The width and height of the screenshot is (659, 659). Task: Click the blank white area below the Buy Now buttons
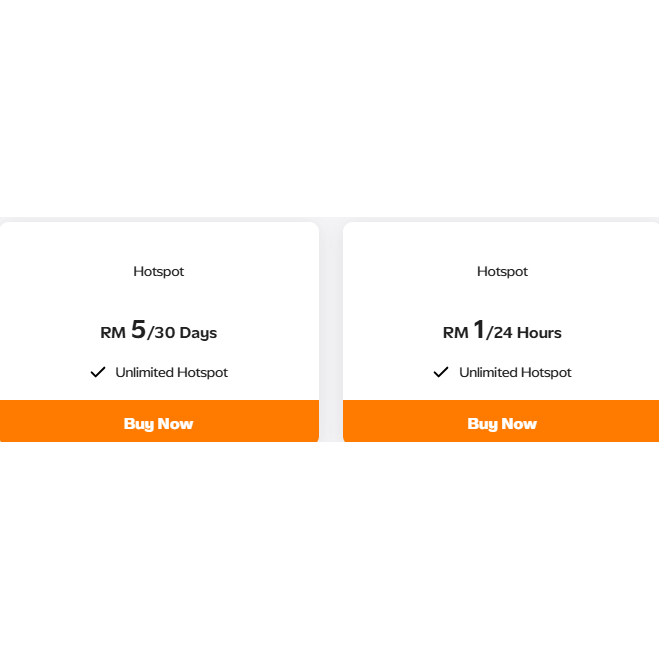[x=330, y=550]
